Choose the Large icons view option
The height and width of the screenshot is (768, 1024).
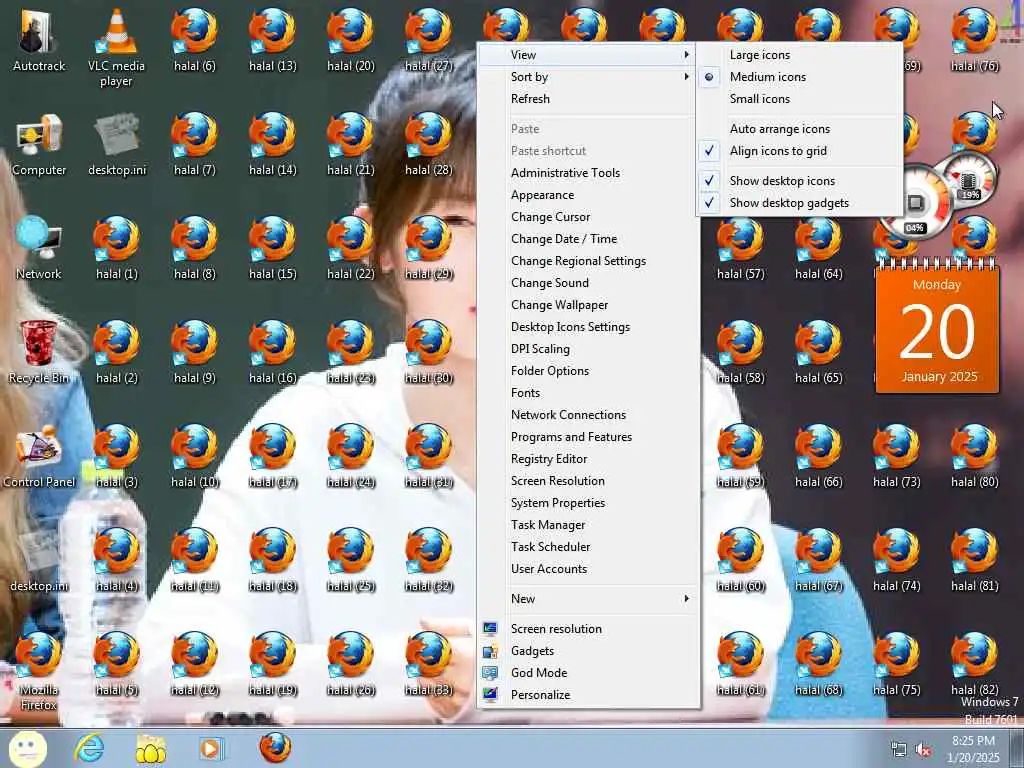point(800,55)
